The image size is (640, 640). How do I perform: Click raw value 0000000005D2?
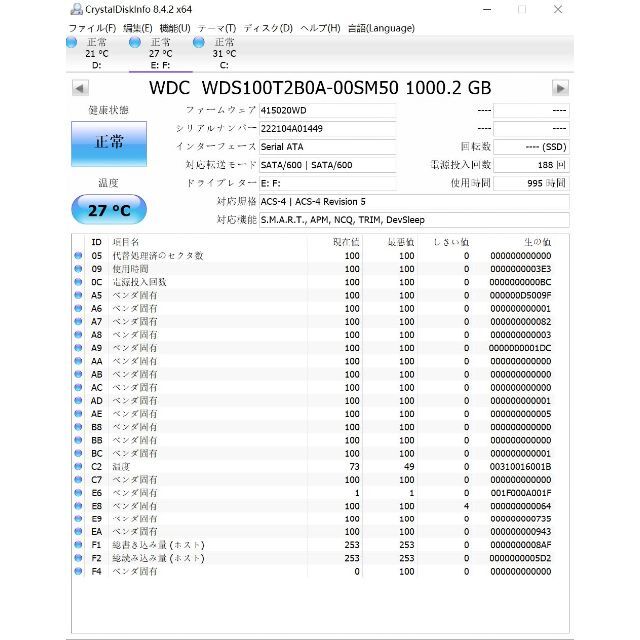pos(521,558)
